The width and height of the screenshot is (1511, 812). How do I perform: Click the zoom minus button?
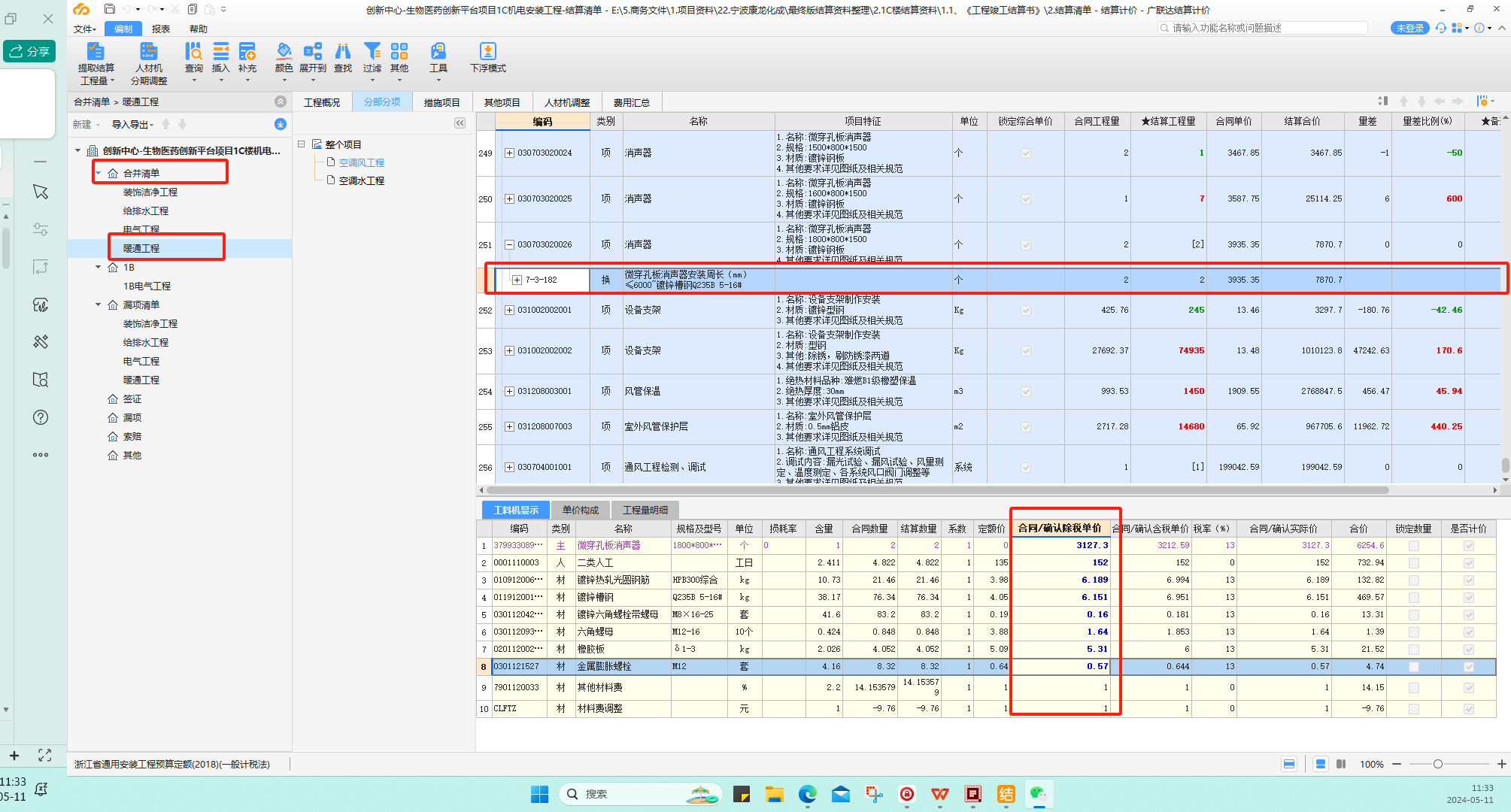tap(1397, 764)
